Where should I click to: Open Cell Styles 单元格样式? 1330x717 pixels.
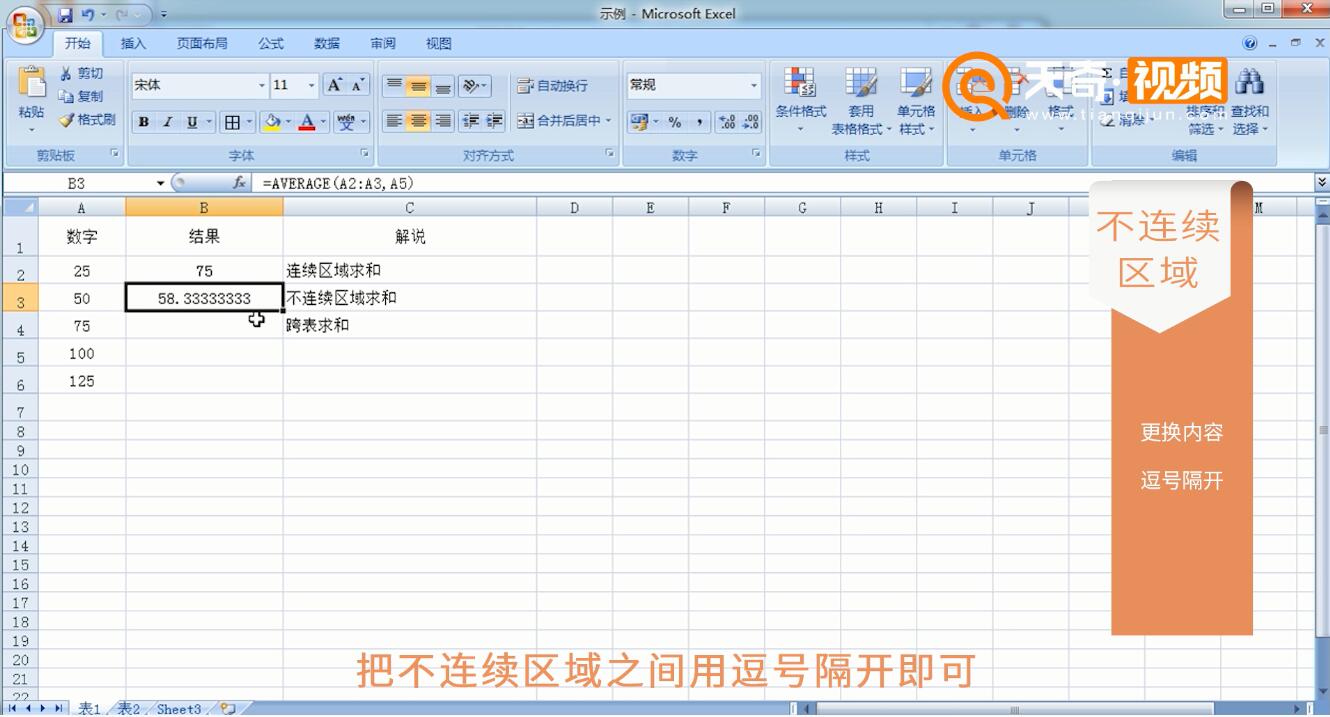pos(916,101)
